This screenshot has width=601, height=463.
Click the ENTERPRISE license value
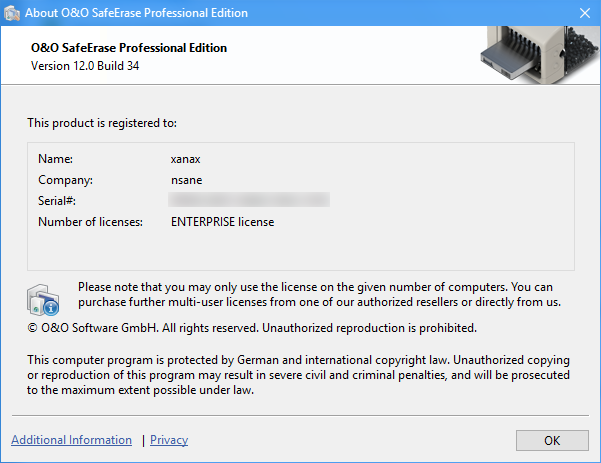[x=222, y=222]
